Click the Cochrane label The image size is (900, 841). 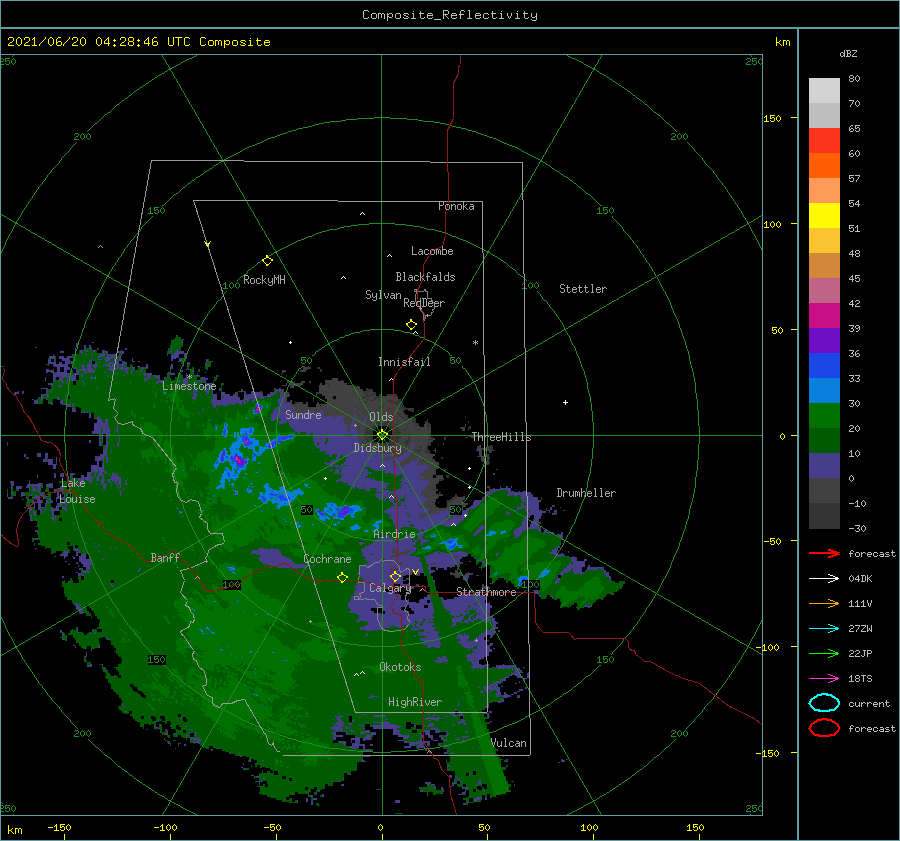point(327,559)
